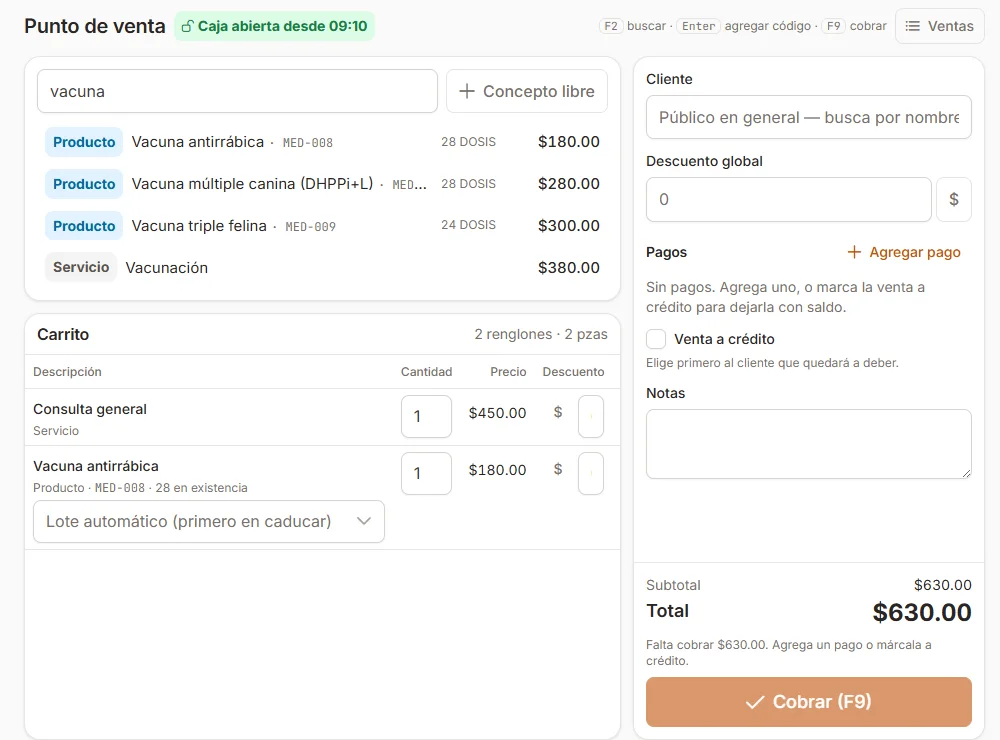
Task: Click the Precio column header
Action: [508, 371]
